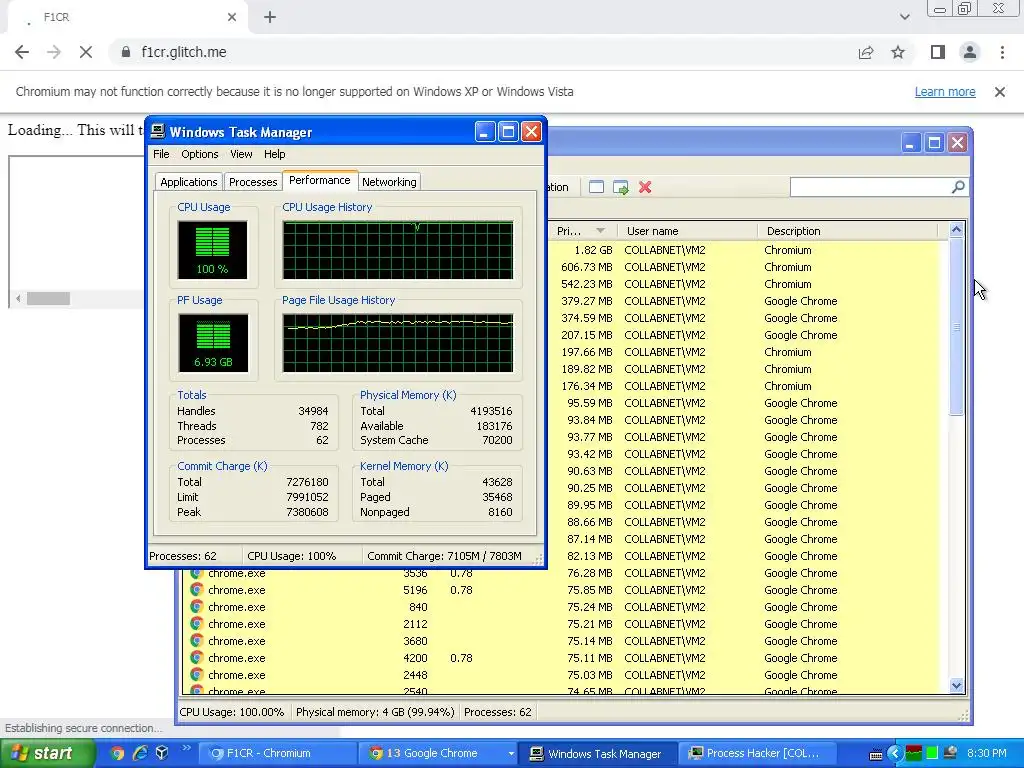Click the page's horizontal scrollbar thumb
The height and width of the screenshot is (768, 1024).
click(48, 299)
